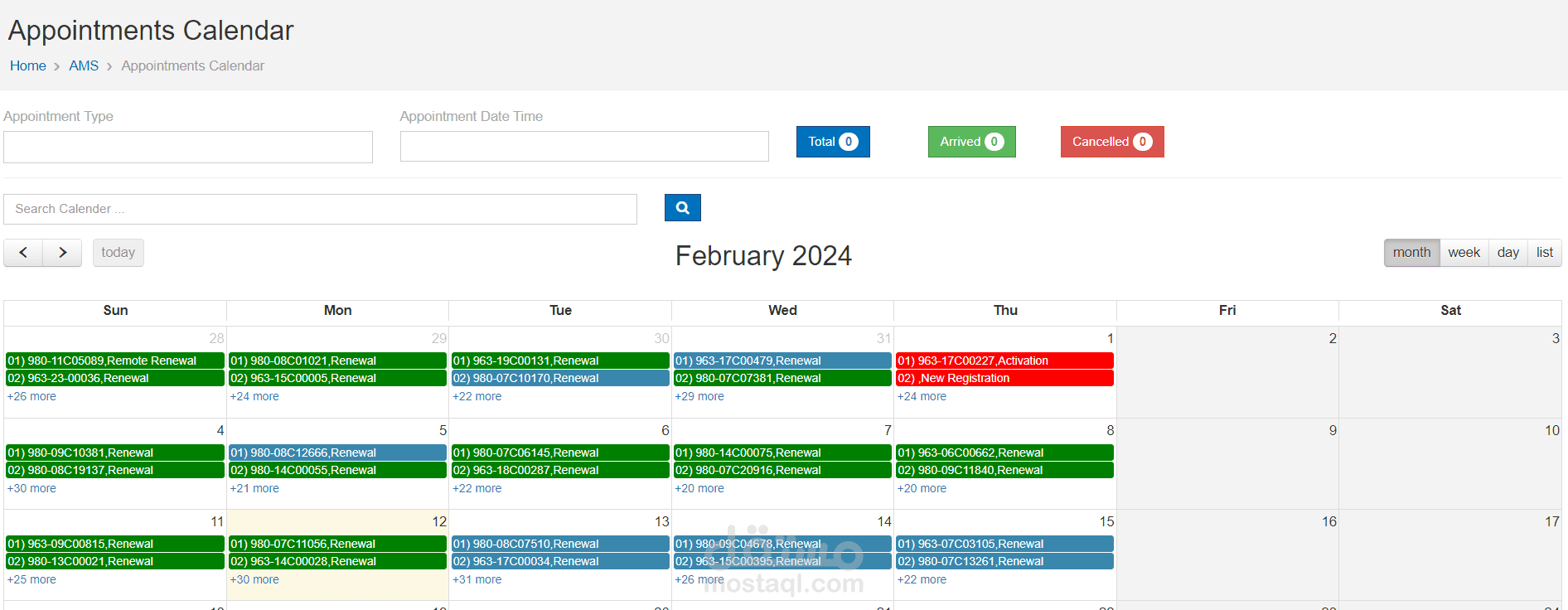The height and width of the screenshot is (610, 1568).
Task: Open appointment 980-09C10381,Renewal
Action: pyautogui.click(x=115, y=453)
